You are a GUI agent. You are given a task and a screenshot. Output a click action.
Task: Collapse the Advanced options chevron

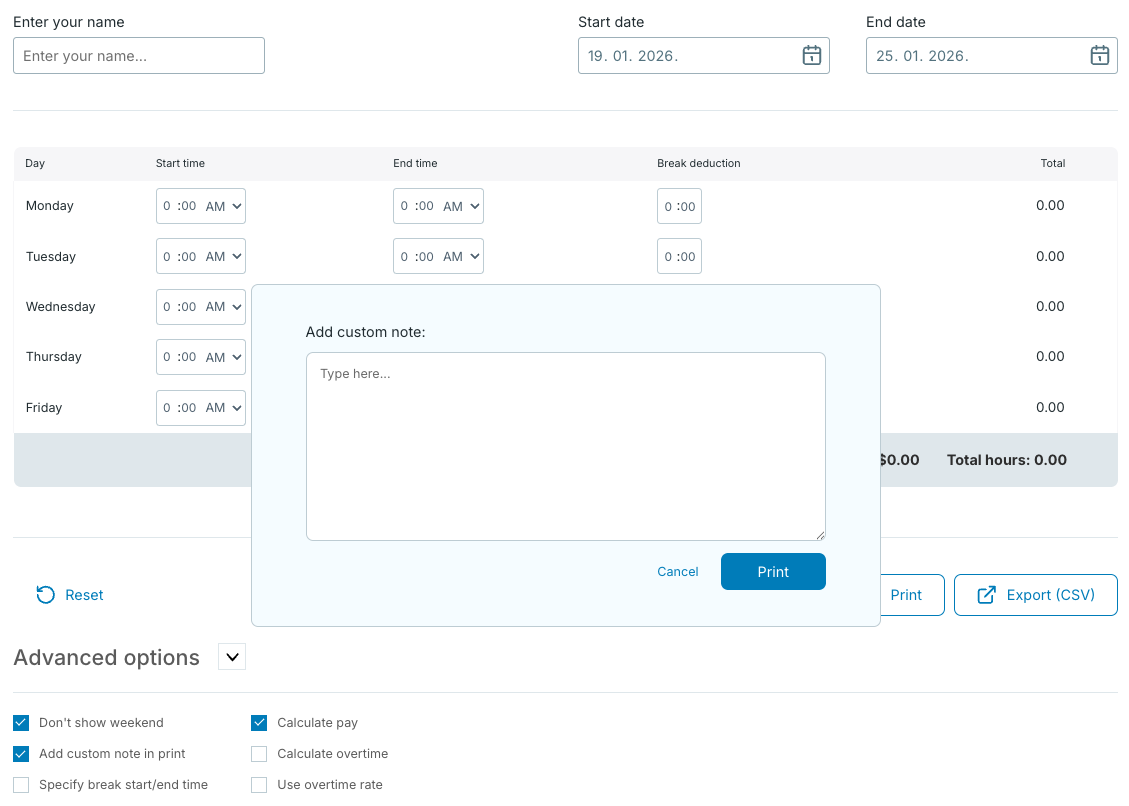click(x=232, y=657)
